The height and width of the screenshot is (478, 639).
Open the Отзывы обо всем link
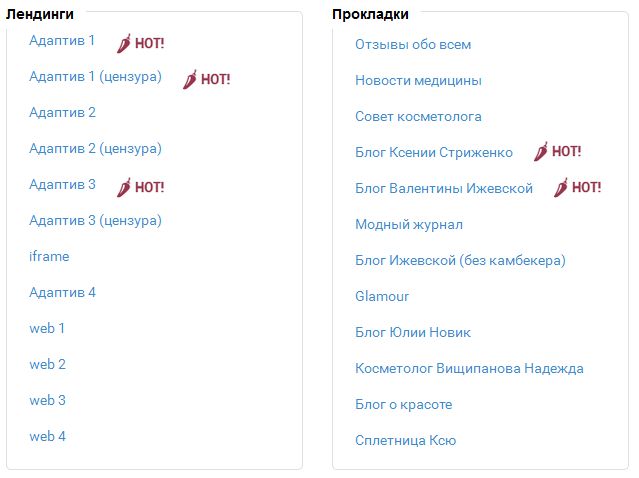tap(413, 44)
